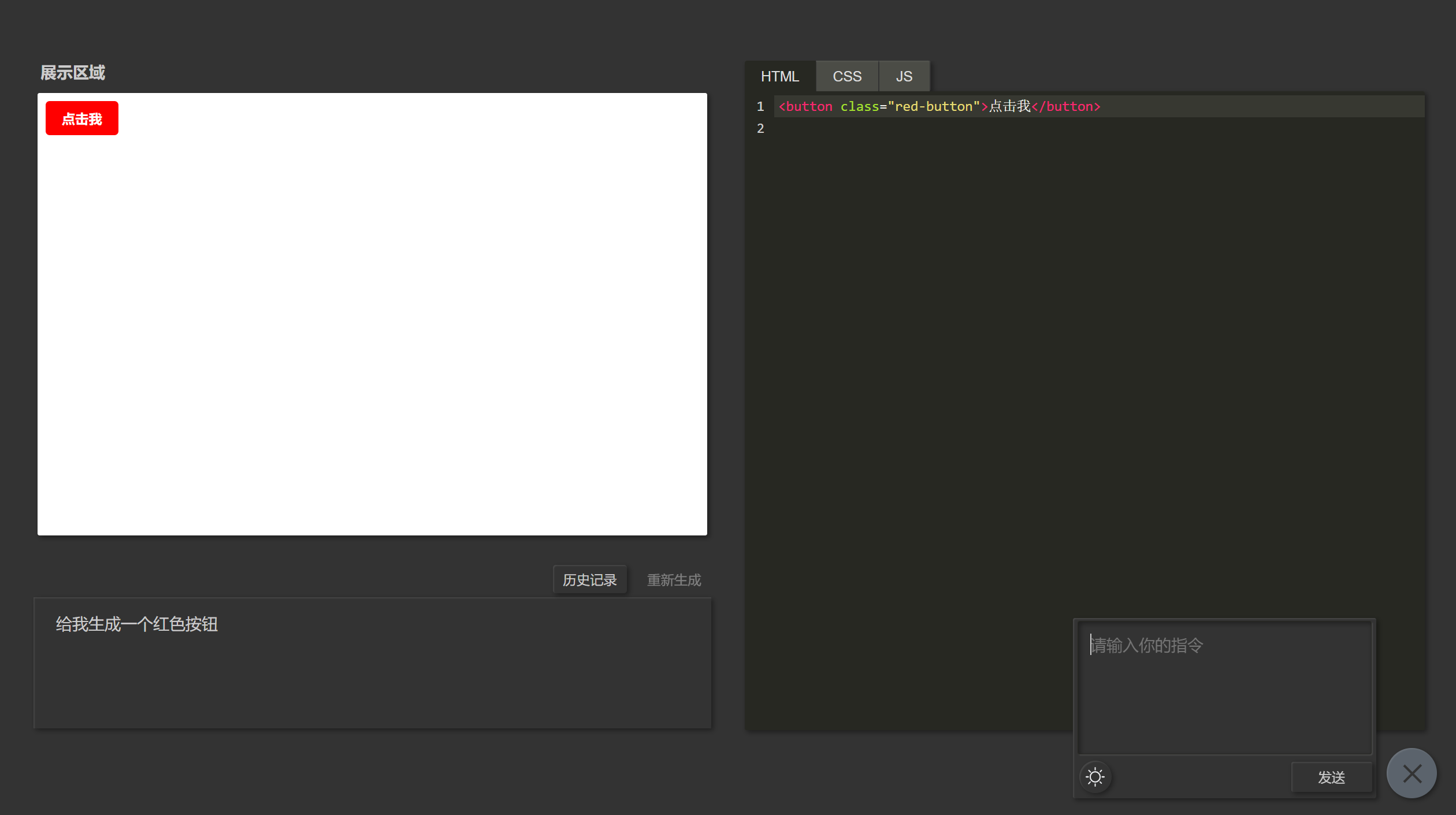Open the JS tab
This screenshot has height=815, width=1456.
tap(904, 76)
